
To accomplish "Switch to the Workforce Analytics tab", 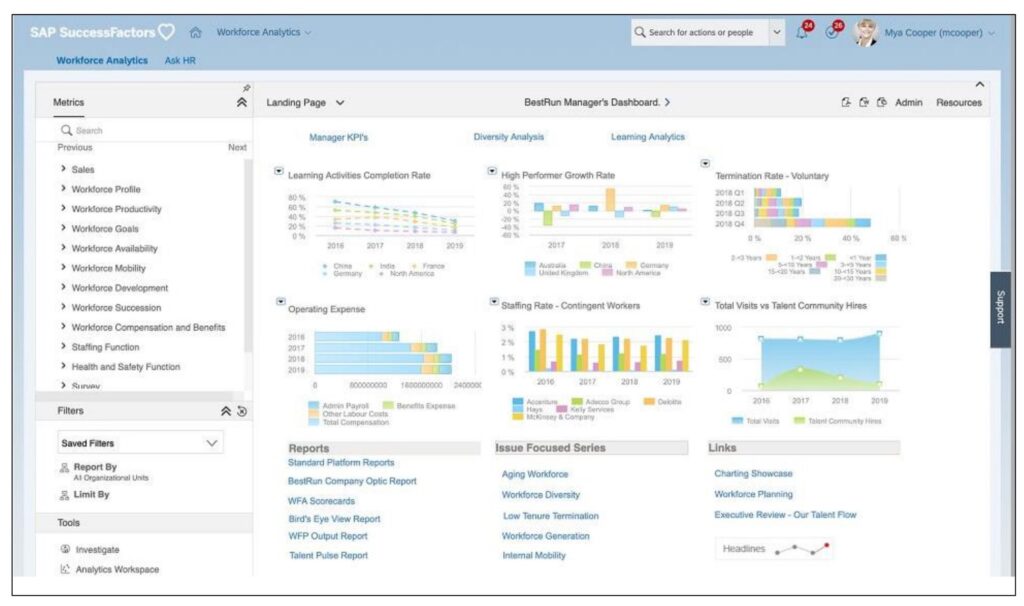I will click(x=102, y=60).
